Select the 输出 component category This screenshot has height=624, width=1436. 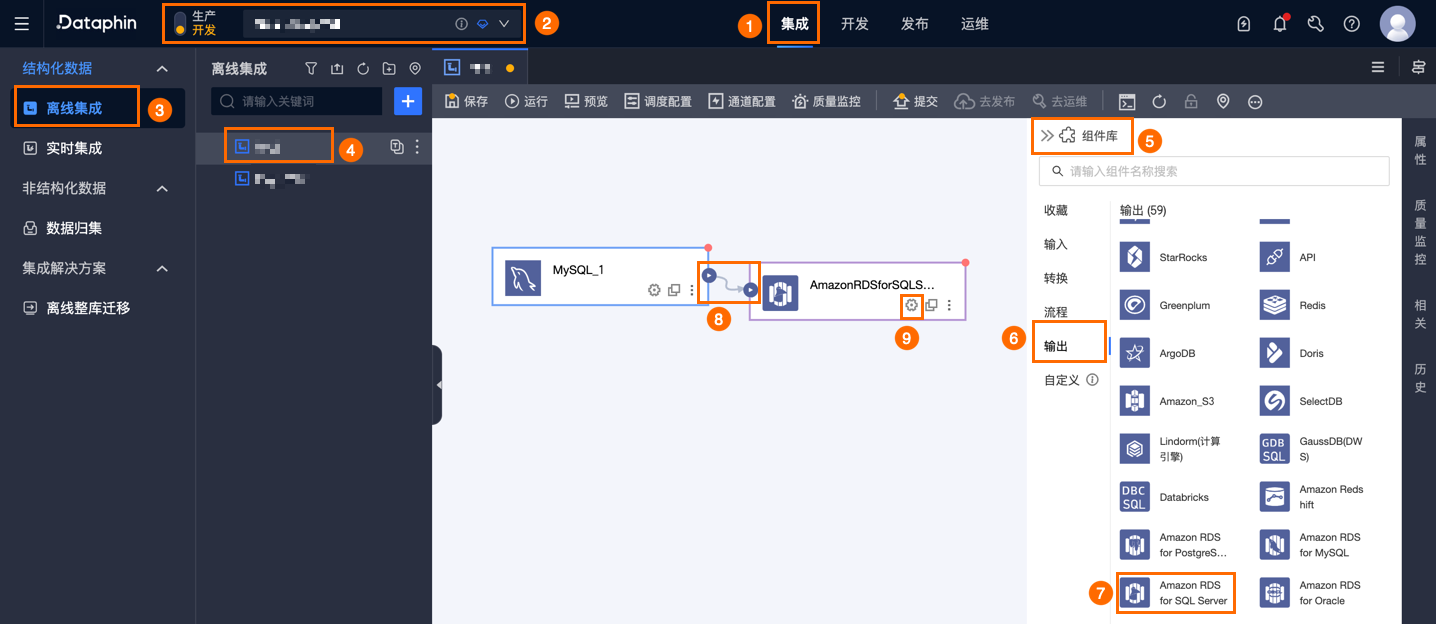click(x=1056, y=346)
